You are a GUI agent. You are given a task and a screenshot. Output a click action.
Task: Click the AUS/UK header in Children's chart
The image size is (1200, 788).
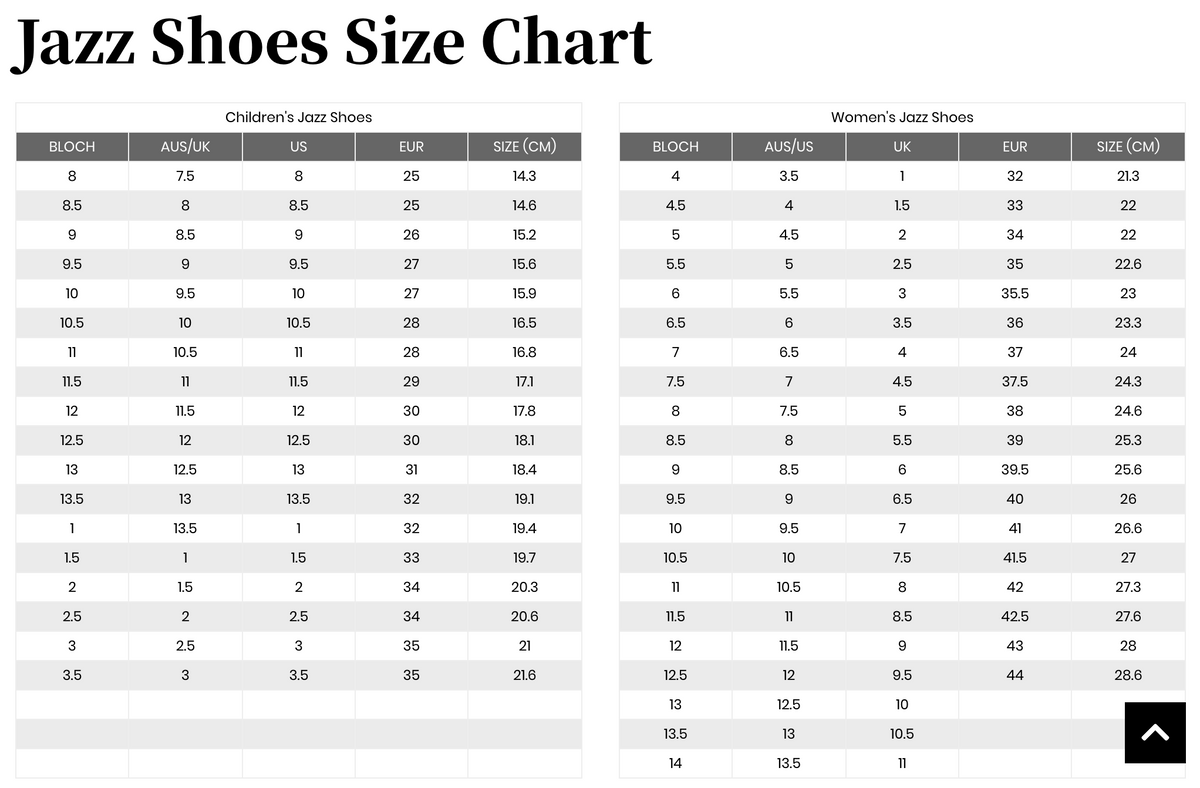point(185,146)
